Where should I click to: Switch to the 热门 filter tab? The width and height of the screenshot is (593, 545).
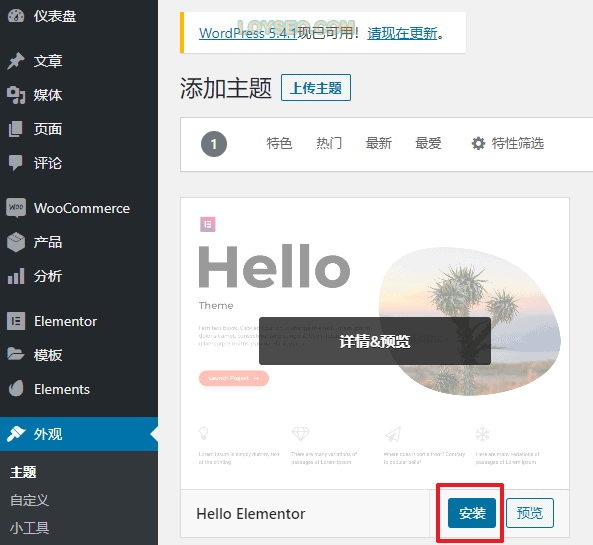(x=329, y=143)
